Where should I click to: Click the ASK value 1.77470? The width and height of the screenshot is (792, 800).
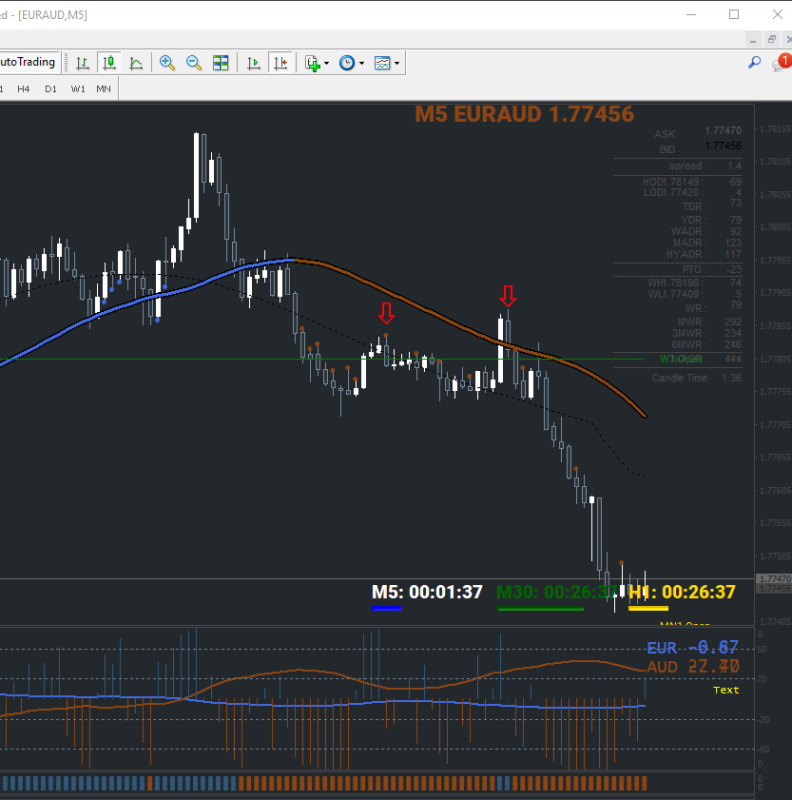[x=723, y=131]
